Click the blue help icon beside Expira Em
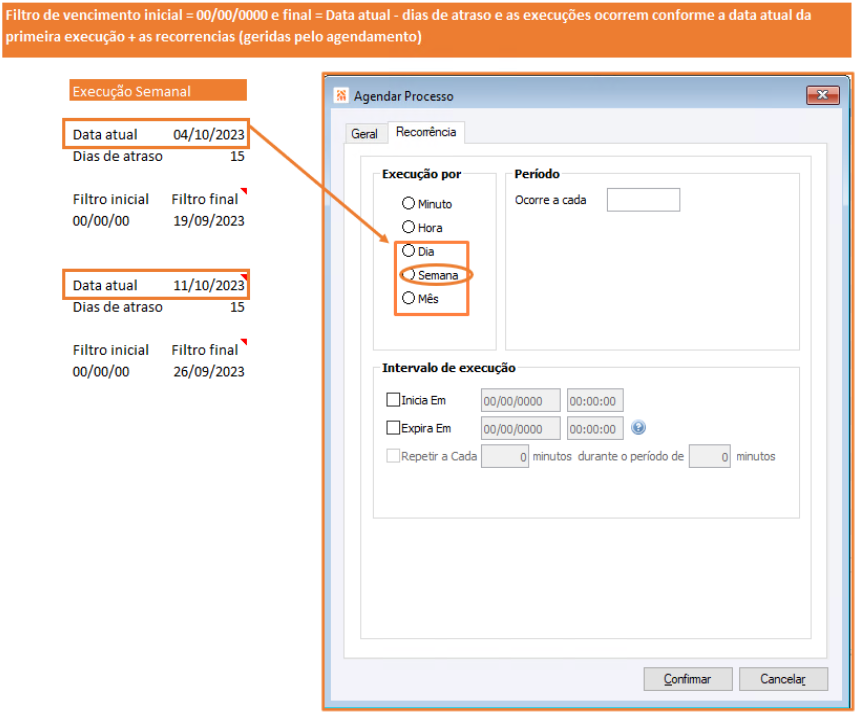The image size is (858, 717). [x=640, y=428]
